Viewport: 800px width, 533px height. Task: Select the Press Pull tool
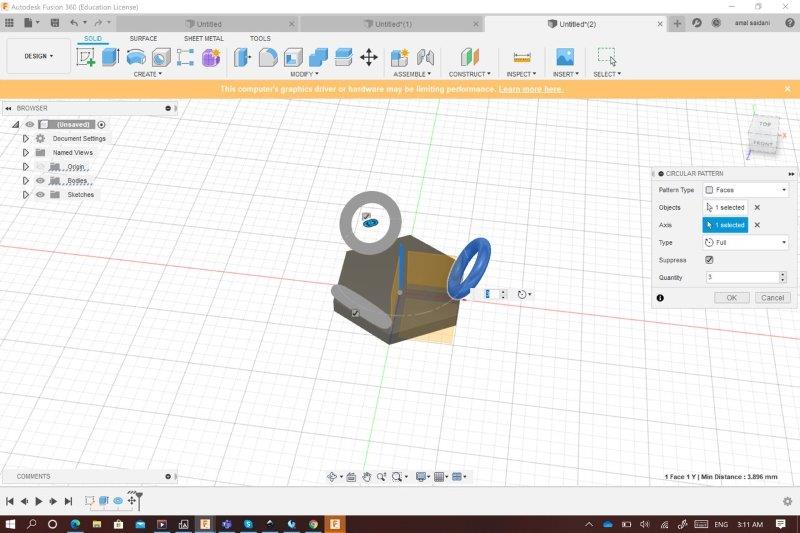[x=242, y=57]
